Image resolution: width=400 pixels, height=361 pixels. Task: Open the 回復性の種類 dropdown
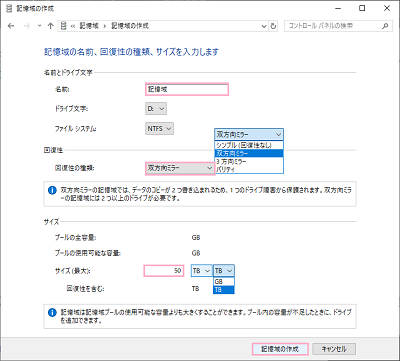[x=180, y=168]
